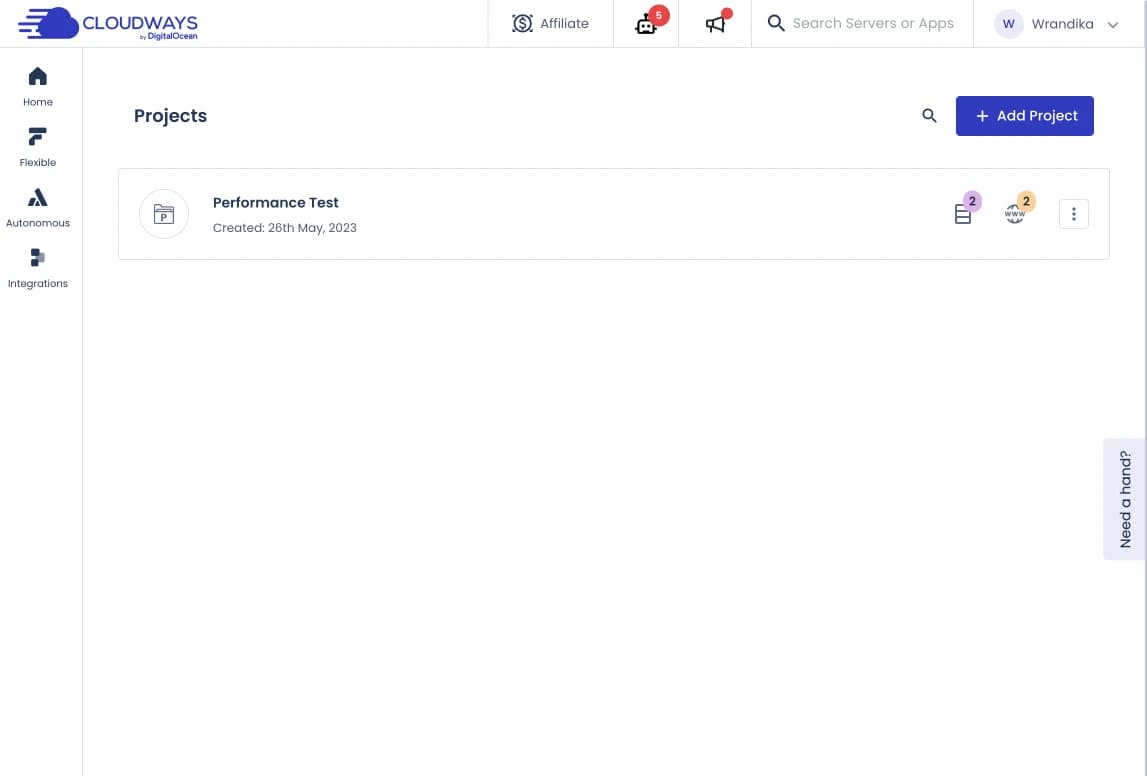Open the Affiliate menu item
The height and width of the screenshot is (776, 1147).
click(x=564, y=24)
